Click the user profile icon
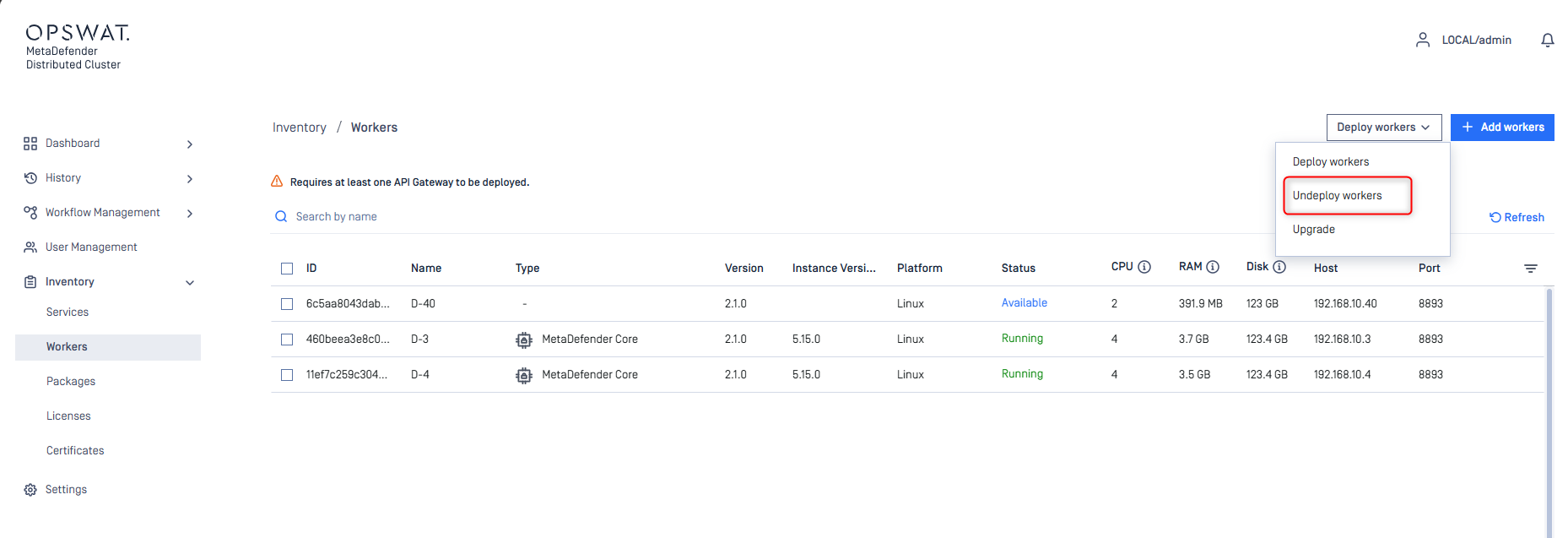The width and height of the screenshot is (1568, 538). pos(1423,40)
